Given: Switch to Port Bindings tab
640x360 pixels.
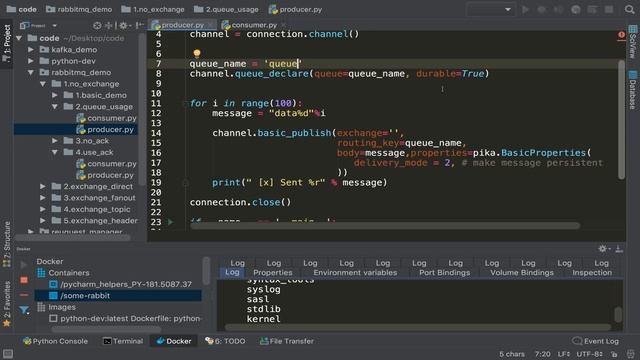Looking at the screenshot, I should 444,273.
